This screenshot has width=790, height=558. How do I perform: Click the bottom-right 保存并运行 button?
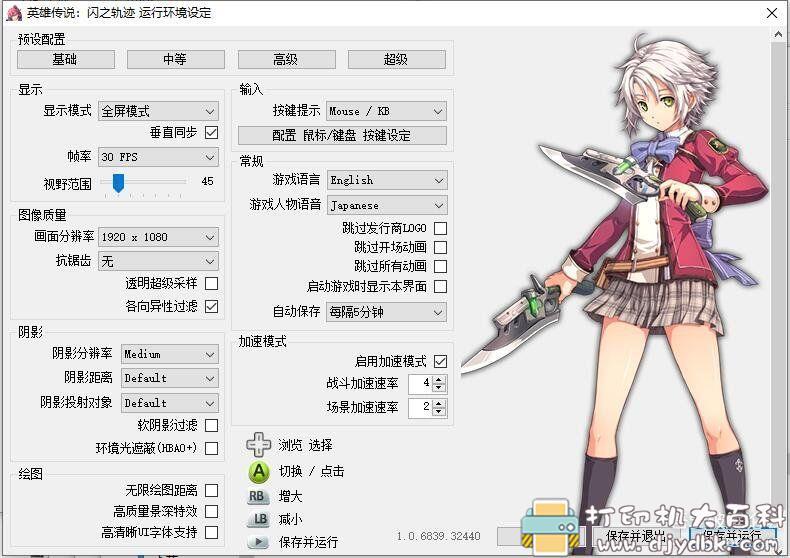coord(732,536)
